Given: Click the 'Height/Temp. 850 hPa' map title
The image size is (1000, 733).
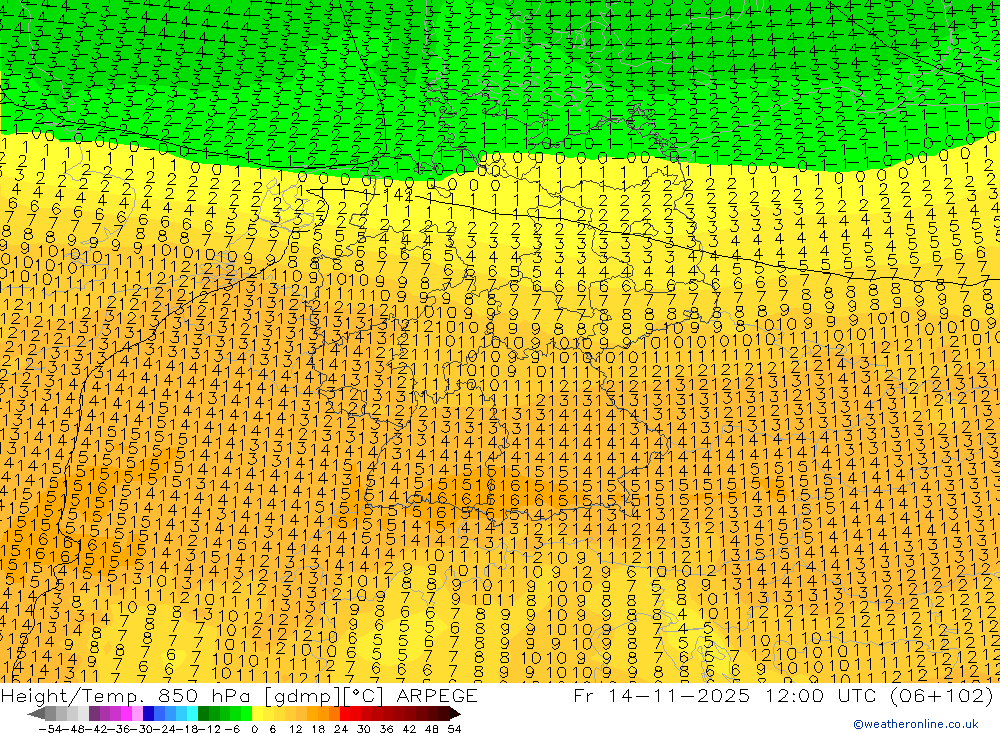Looking at the screenshot, I should pyautogui.click(x=126, y=695).
